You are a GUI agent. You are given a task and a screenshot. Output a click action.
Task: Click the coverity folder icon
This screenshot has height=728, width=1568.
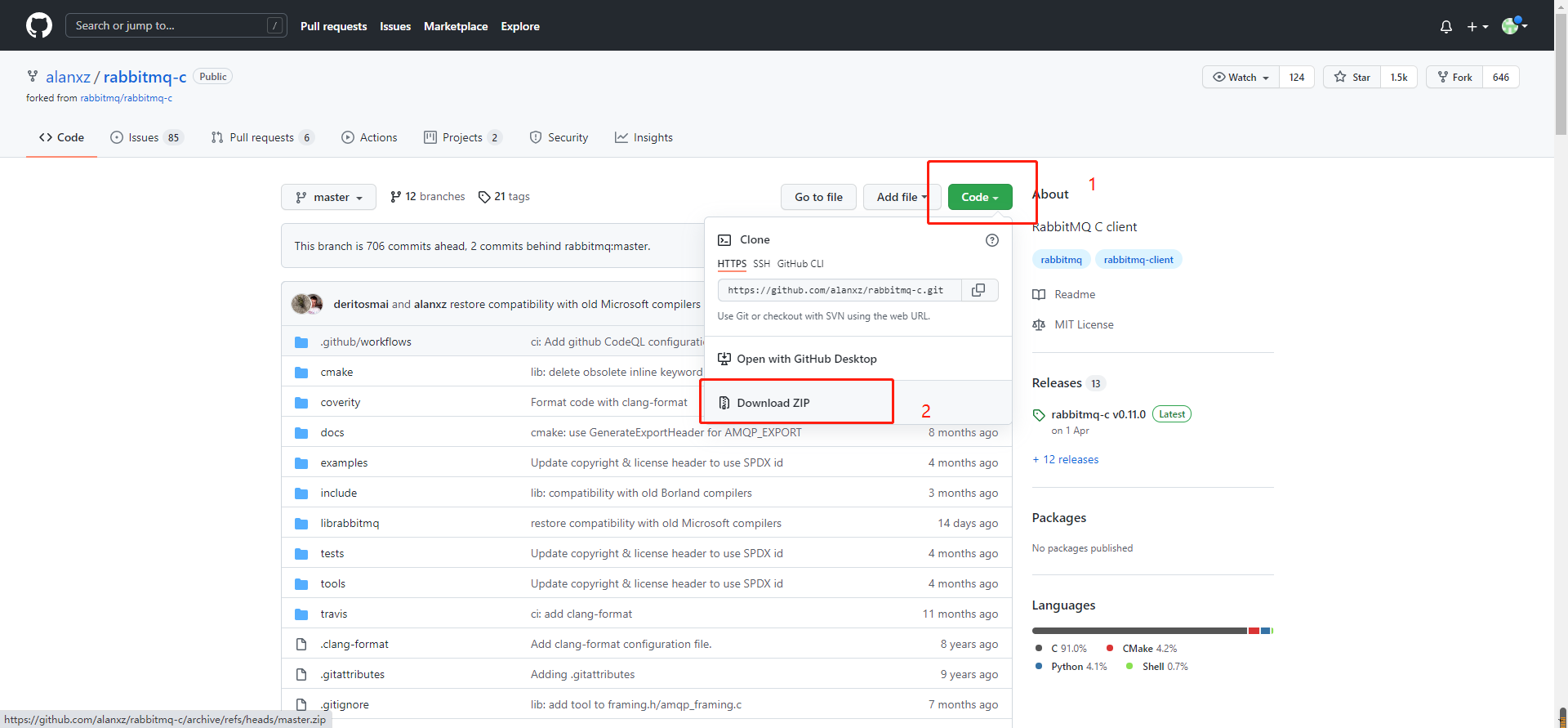[301, 403]
